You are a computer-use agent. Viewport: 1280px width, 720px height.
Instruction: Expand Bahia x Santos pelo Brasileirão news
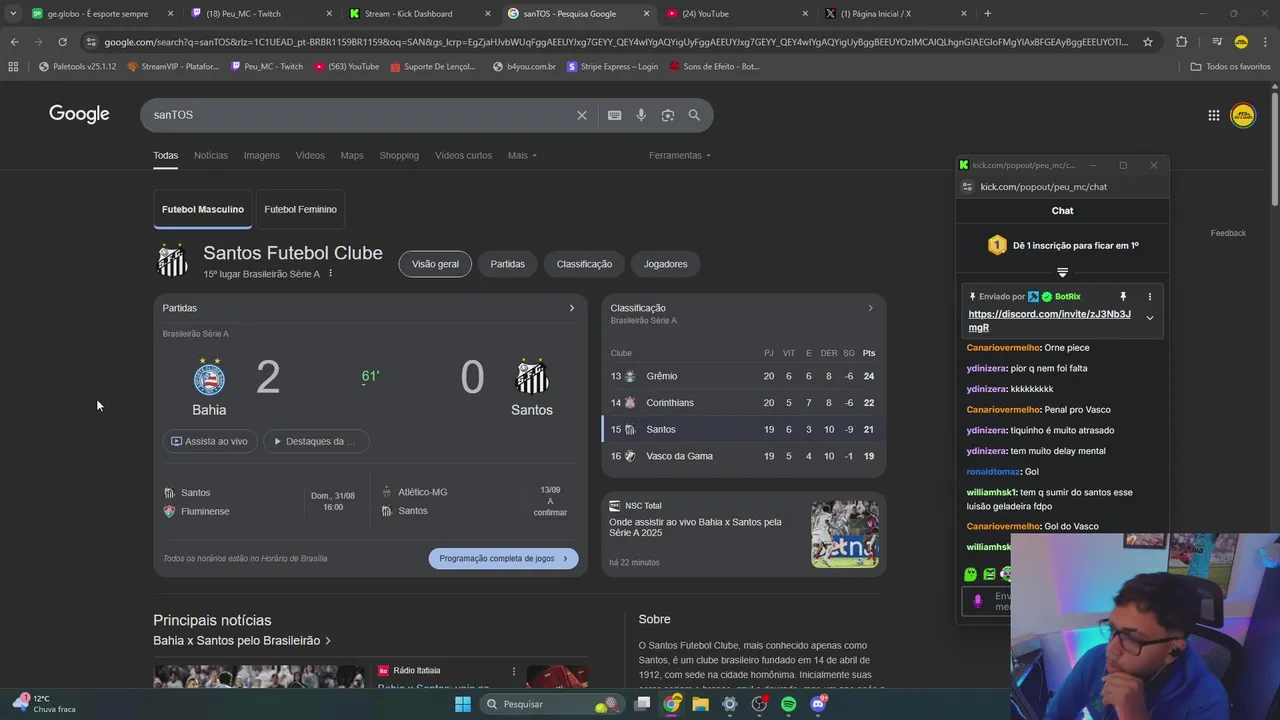pyautogui.click(x=242, y=641)
